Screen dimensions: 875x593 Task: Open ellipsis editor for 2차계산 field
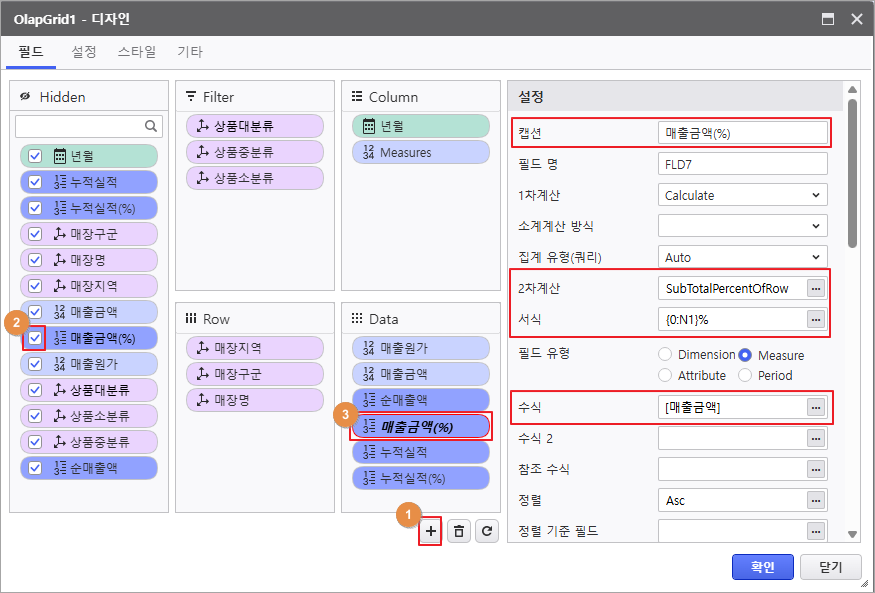click(816, 288)
